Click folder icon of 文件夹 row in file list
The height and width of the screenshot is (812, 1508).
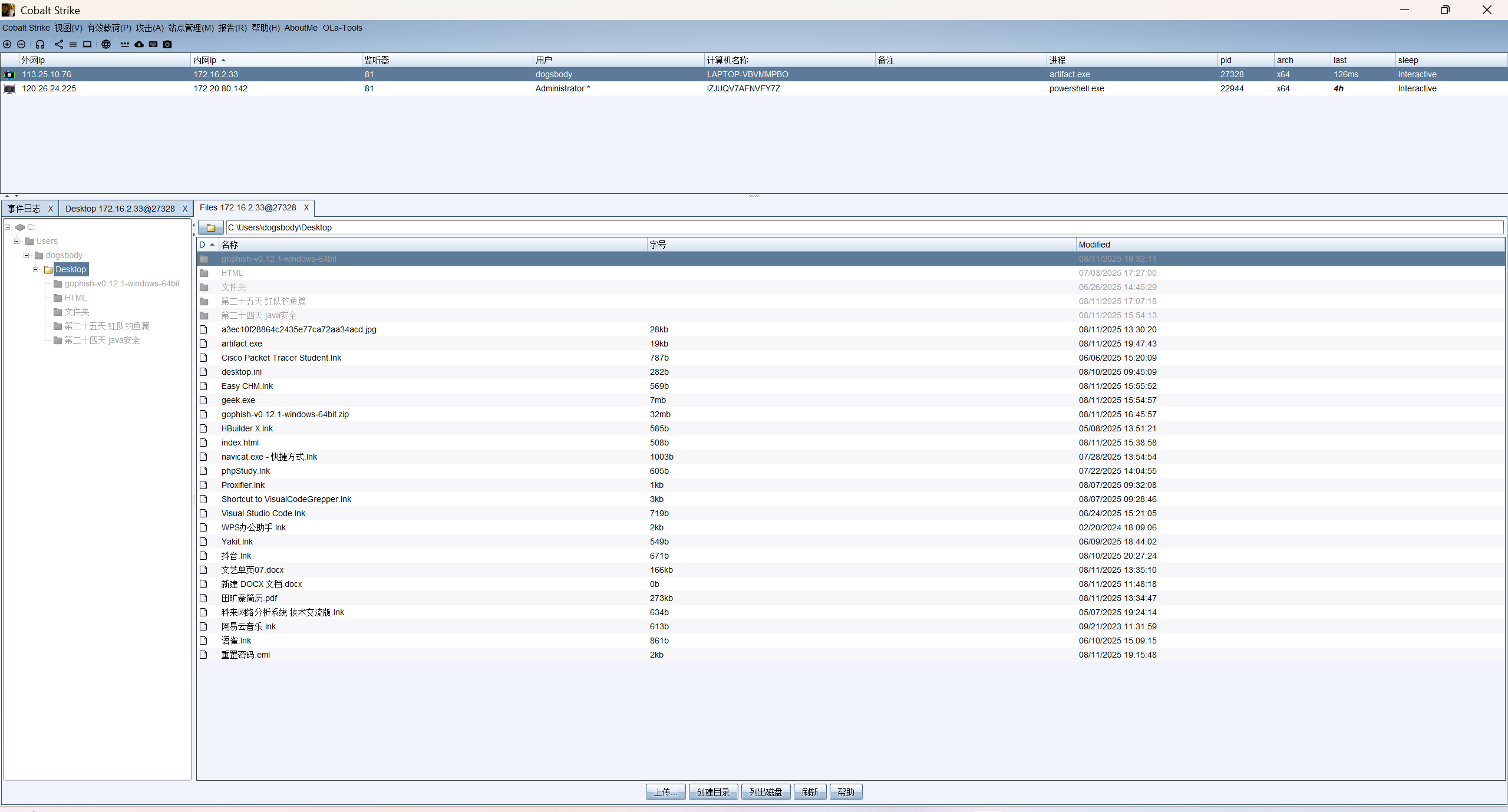204,288
